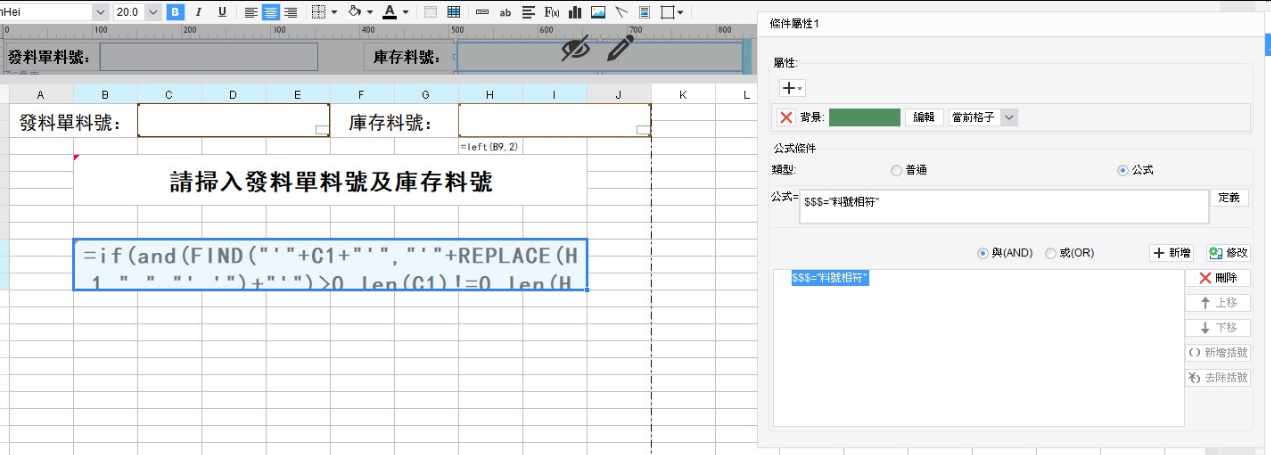This screenshot has height=455, width=1271.
Task: Click 編輯 background edit button
Action: [x=925, y=117]
